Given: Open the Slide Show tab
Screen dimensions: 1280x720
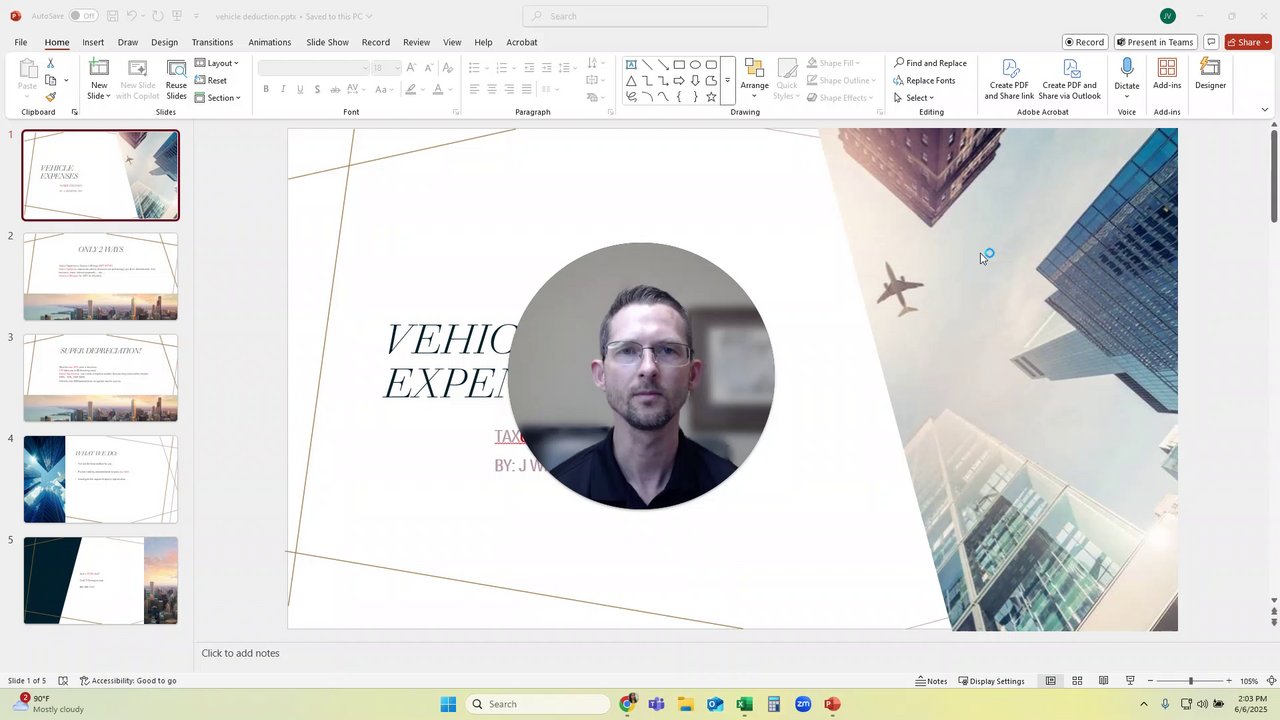Looking at the screenshot, I should (x=327, y=42).
